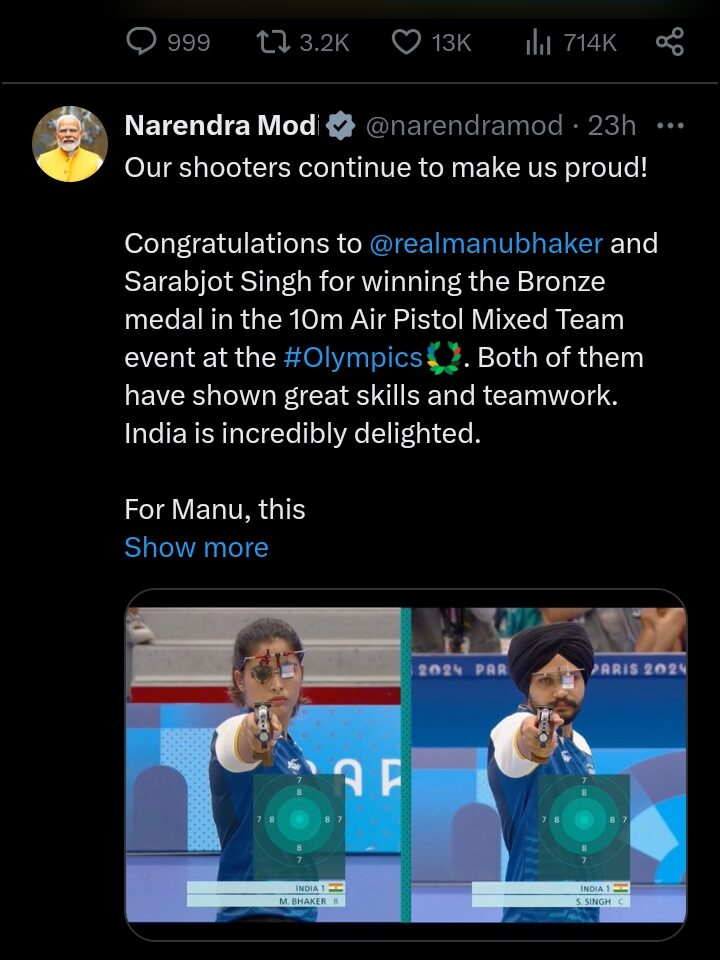Open the S. Singh shooting photo
Viewport: 720px width, 960px height.
pos(549,765)
